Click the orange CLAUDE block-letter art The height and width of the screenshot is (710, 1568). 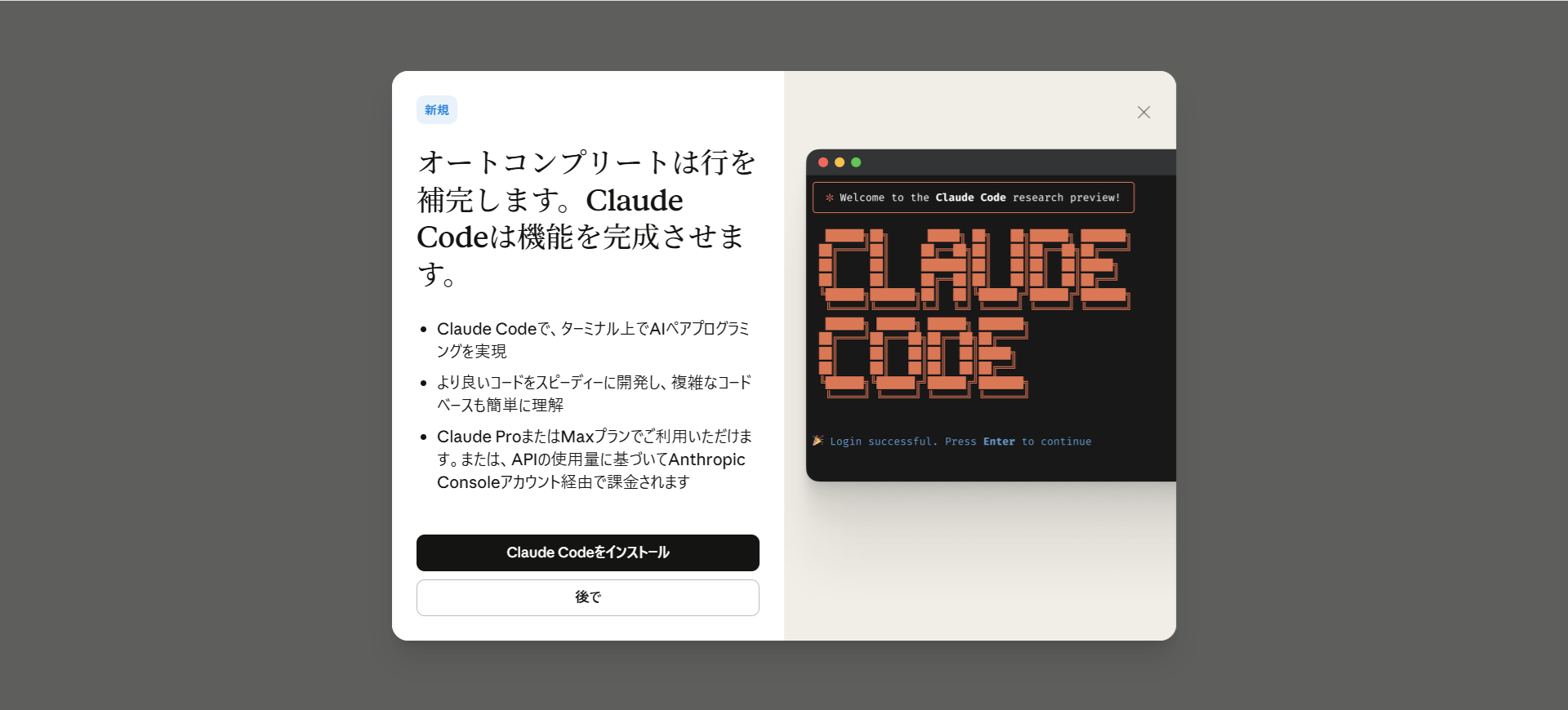point(973,268)
